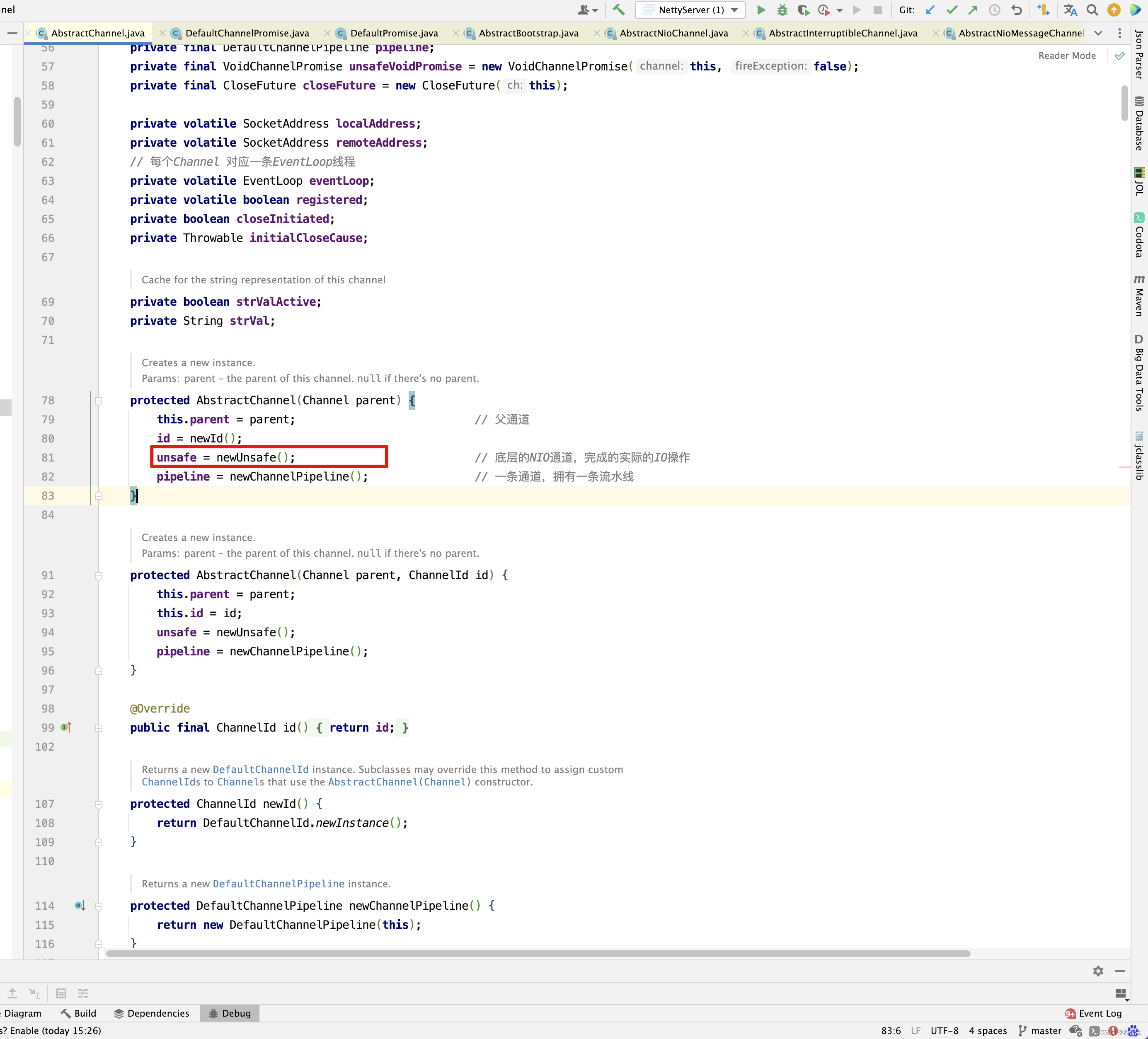Open the Debug tool window tab
The height and width of the screenshot is (1039, 1148).
point(230,1013)
